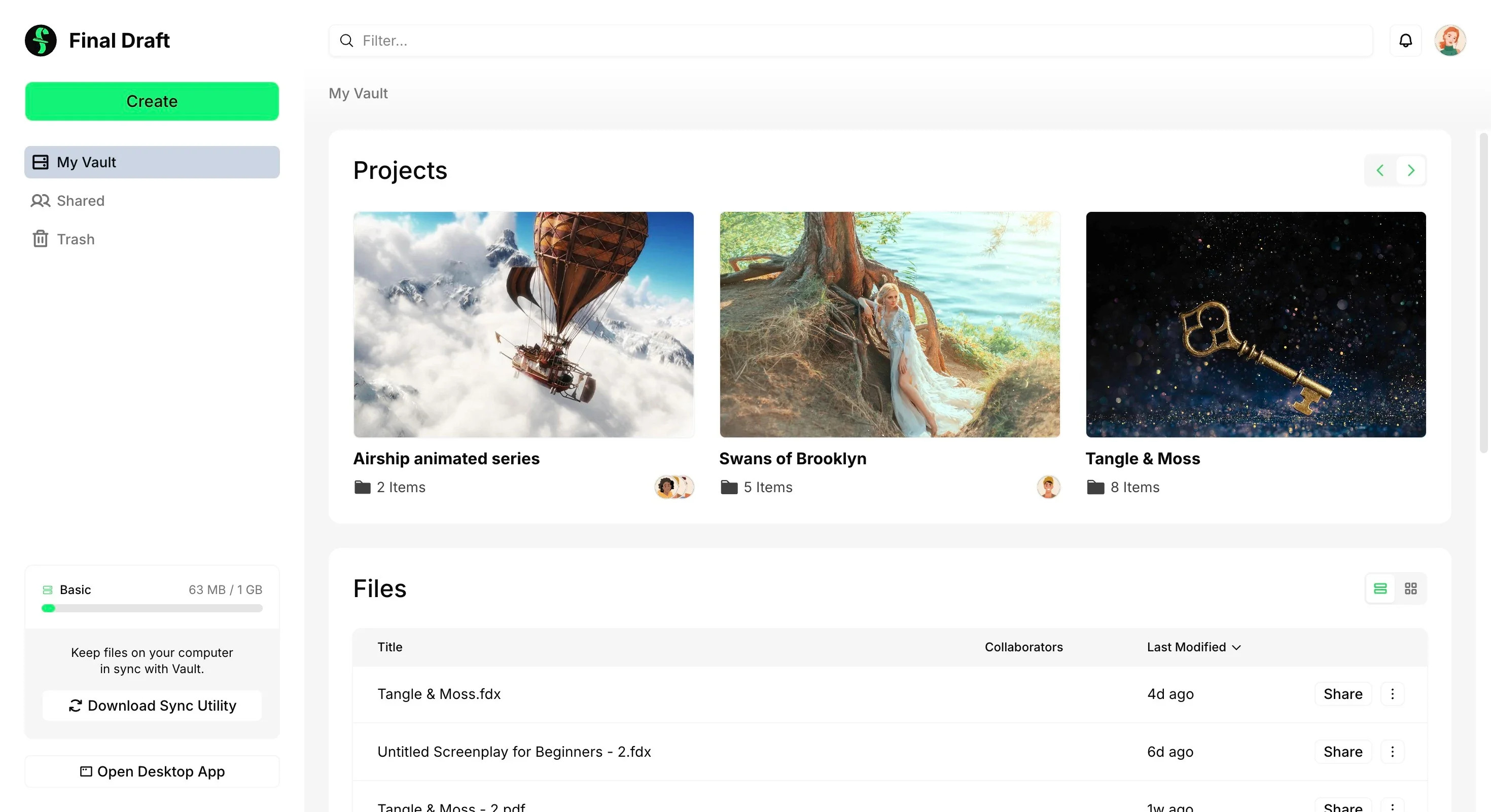Viewport: 1491px width, 812px height.
Task: Share the Tangle & Moss.fdx file
Action: coord(1342,693)
